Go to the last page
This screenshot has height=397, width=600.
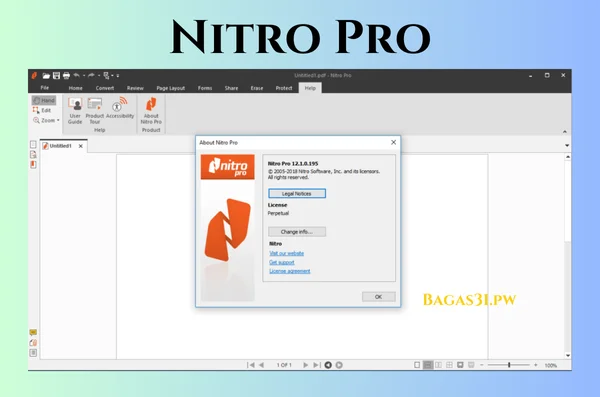[x=316, y=365]
